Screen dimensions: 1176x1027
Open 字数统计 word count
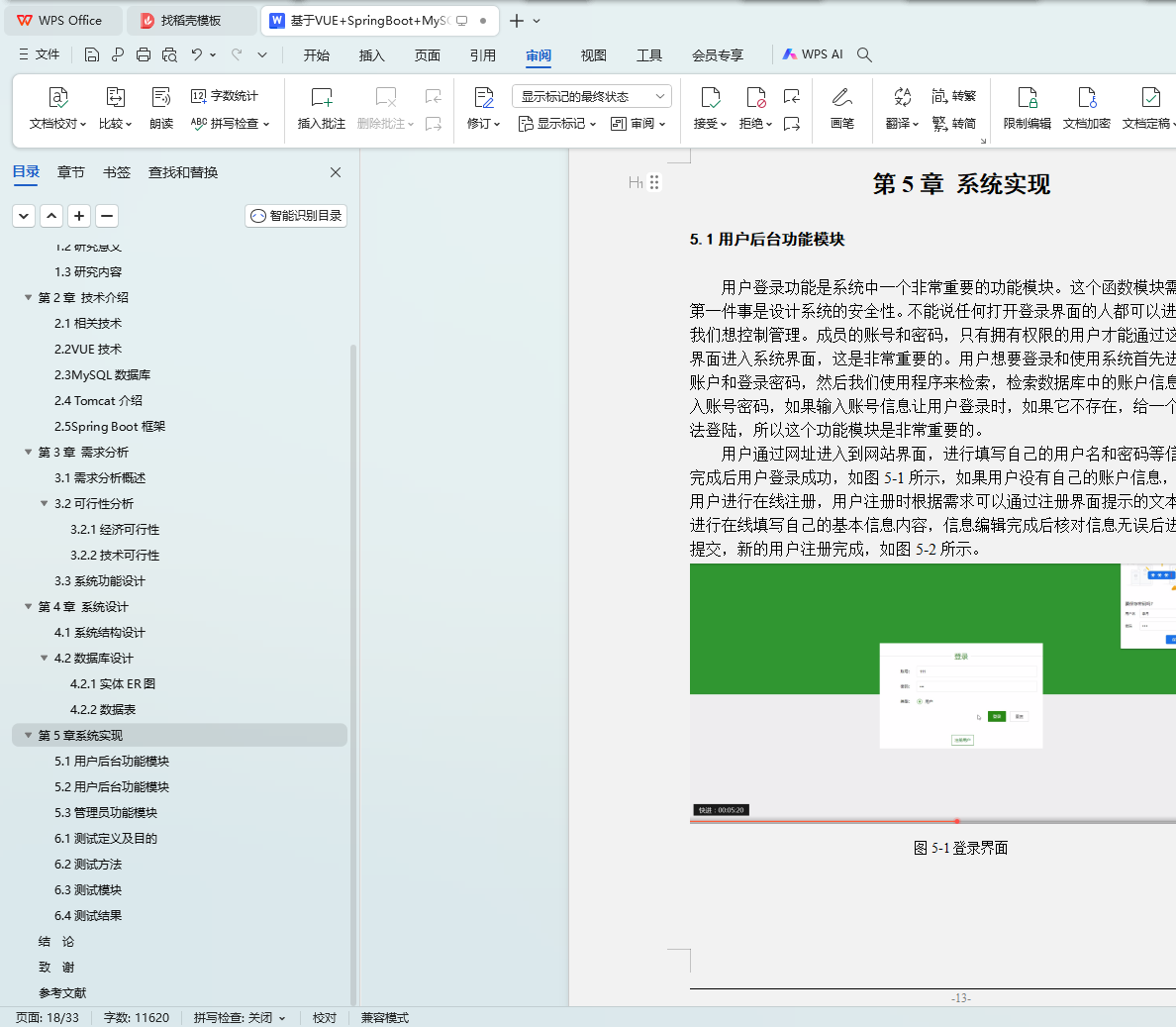[x=225, y=96]
